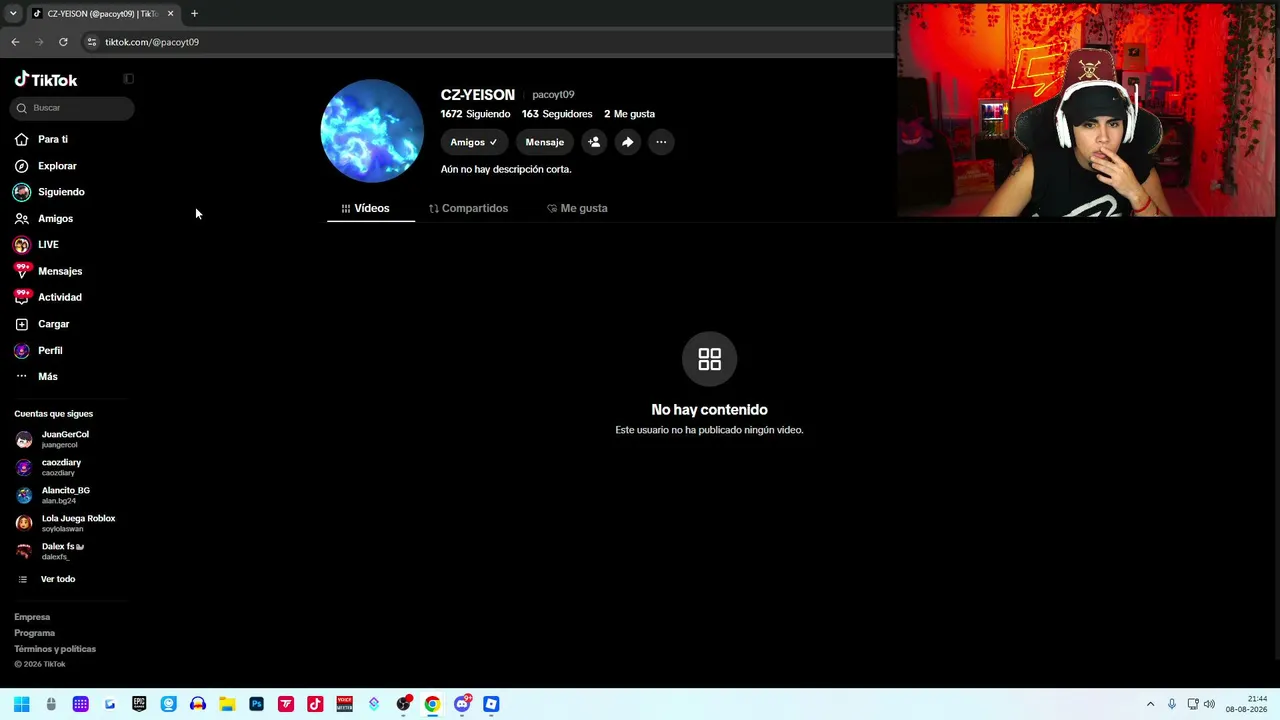Open the Windows Start menu
1280x720 pixels.
pos(22,704)
